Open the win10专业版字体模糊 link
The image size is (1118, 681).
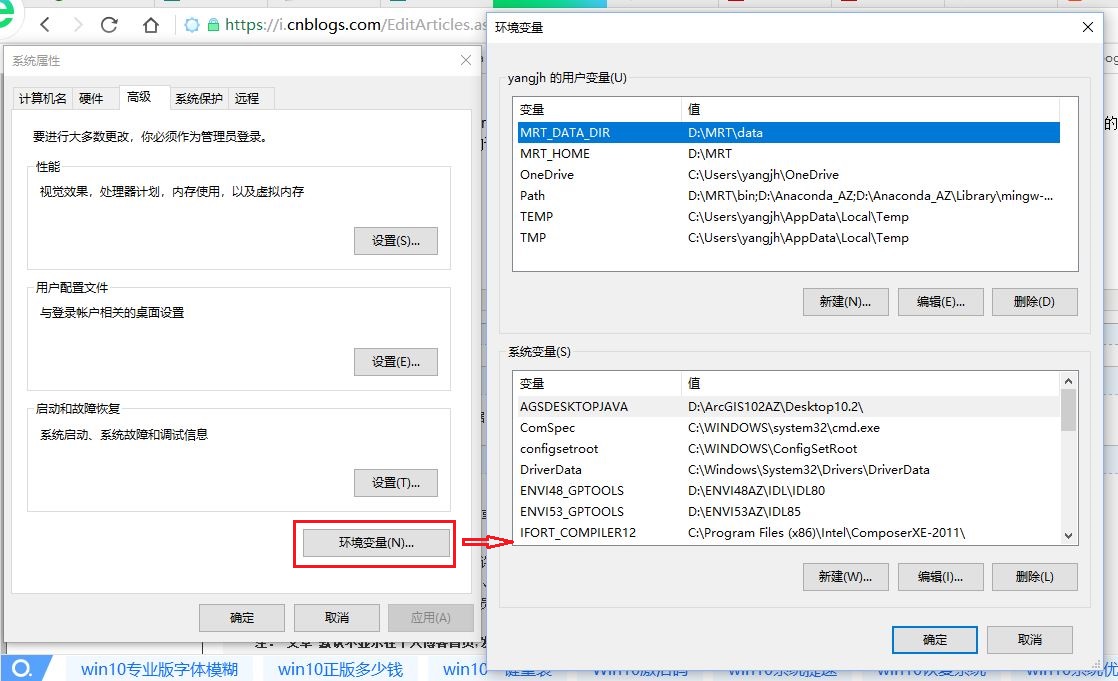point(159,670)
